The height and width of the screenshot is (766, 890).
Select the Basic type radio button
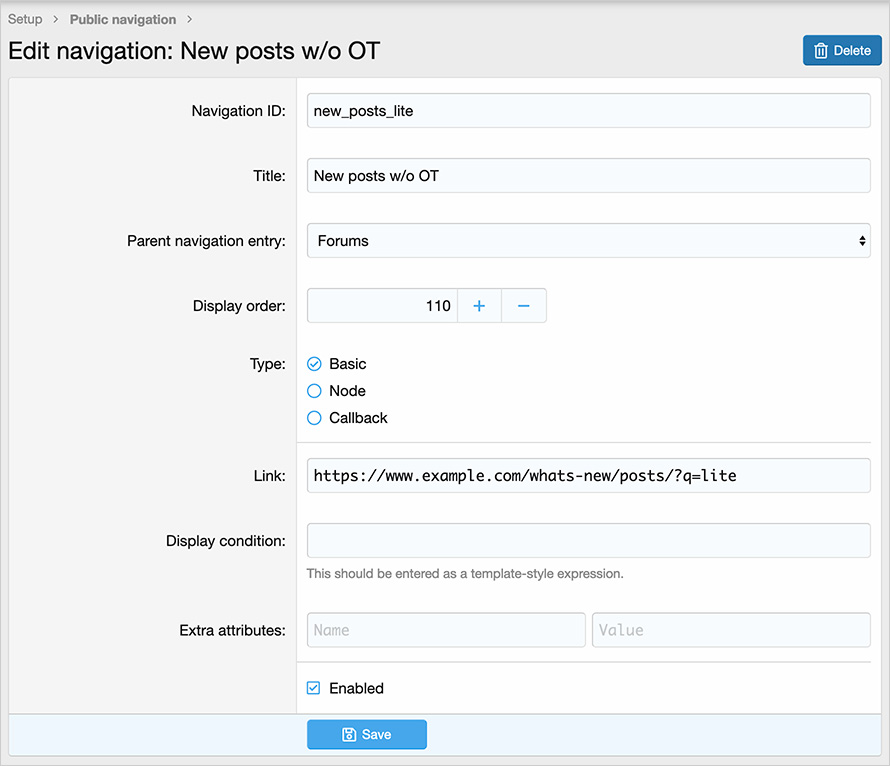[x=314, y=364]
